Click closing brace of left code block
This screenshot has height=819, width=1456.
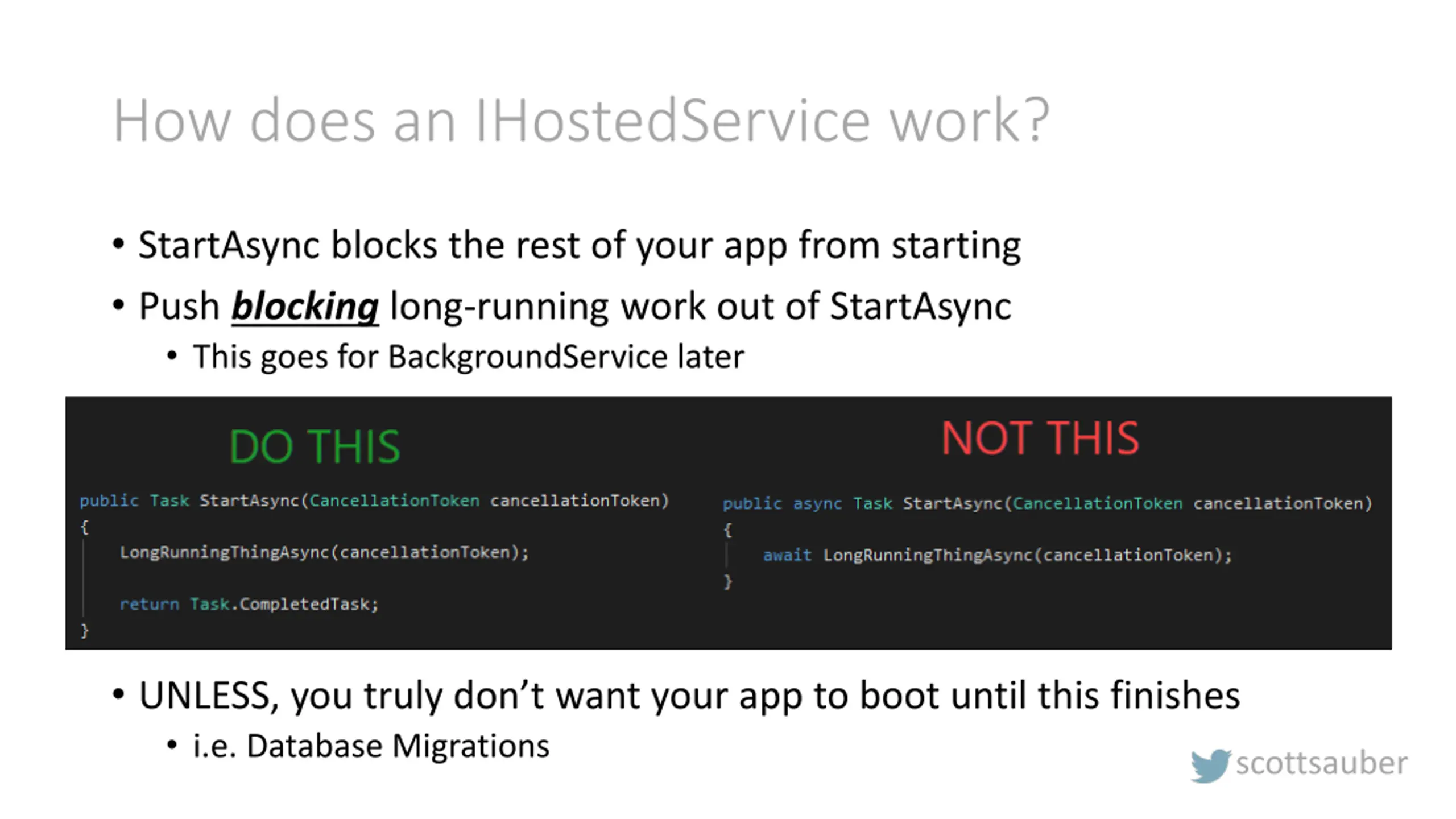click(x=85, y=630)
